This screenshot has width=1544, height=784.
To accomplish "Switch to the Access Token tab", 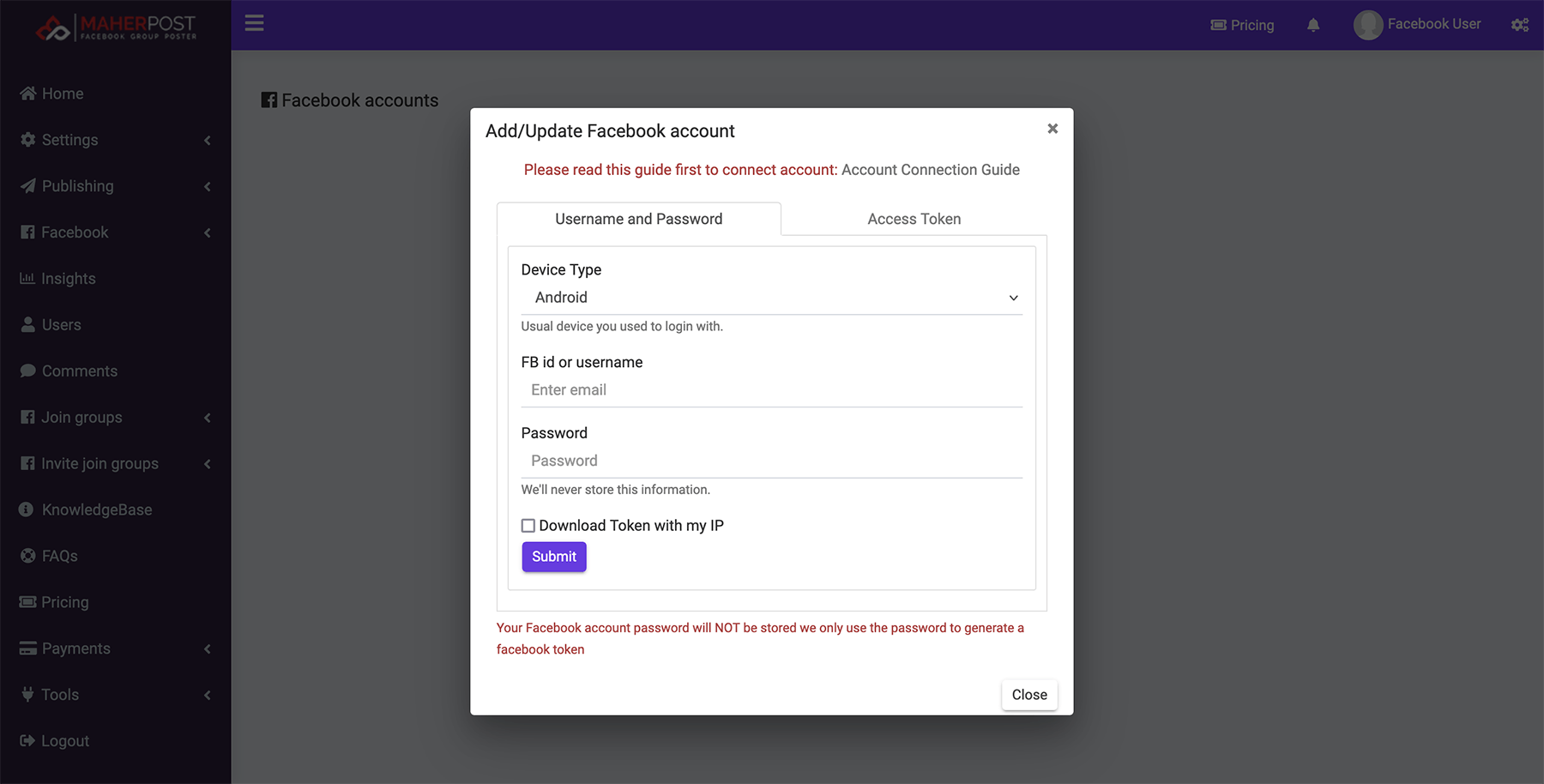I will [x=914, y=219].
